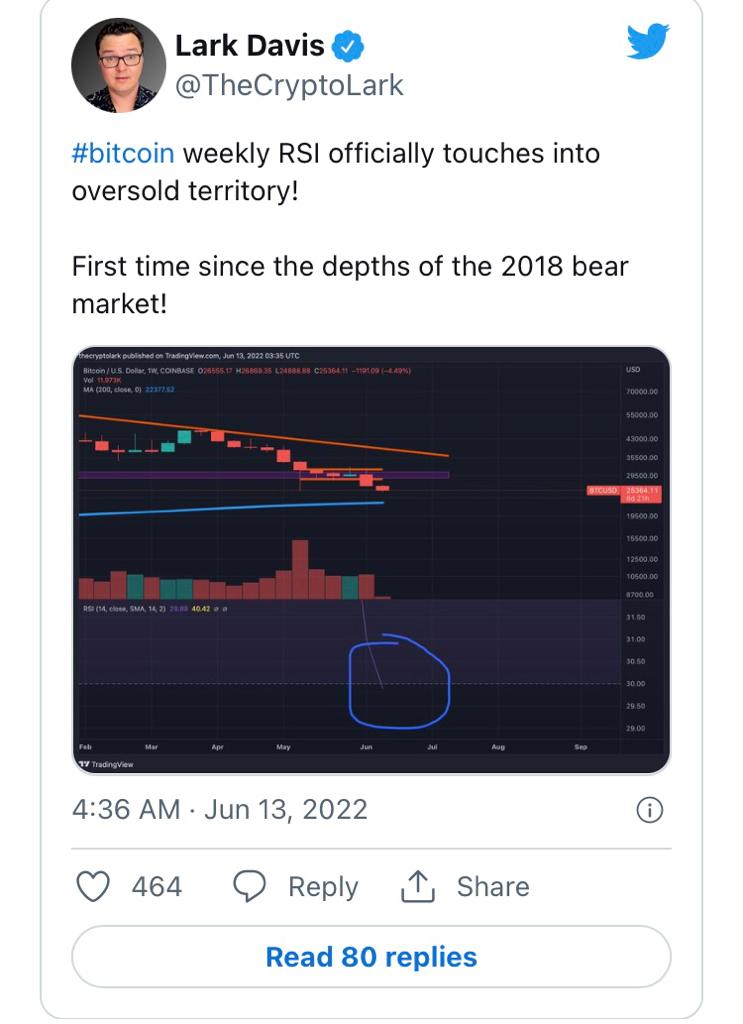Click the Share label
Screen dimensions: 743x1024
point(492,887)
